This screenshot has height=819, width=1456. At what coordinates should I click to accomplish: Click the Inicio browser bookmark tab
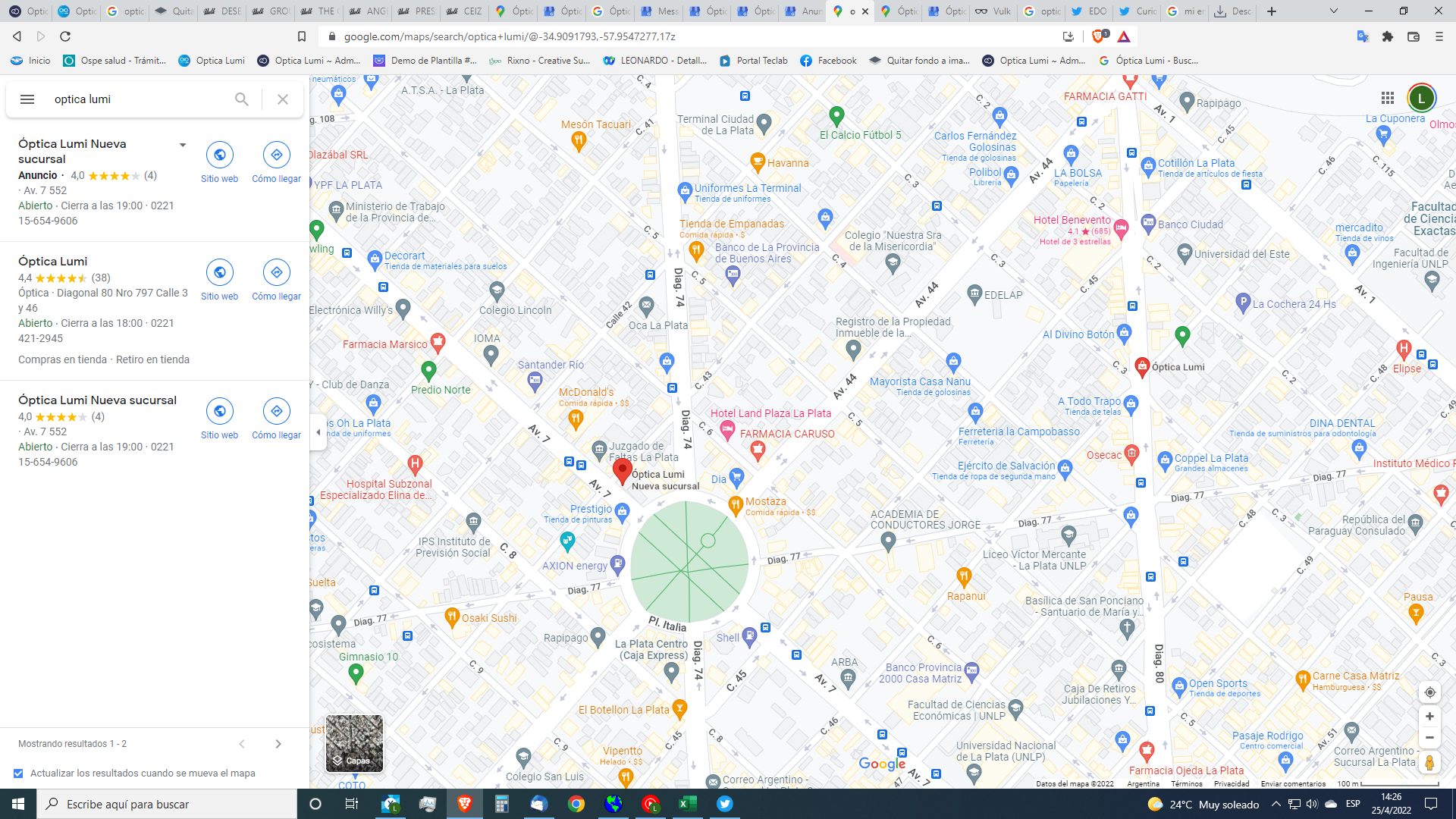(33, 60)
